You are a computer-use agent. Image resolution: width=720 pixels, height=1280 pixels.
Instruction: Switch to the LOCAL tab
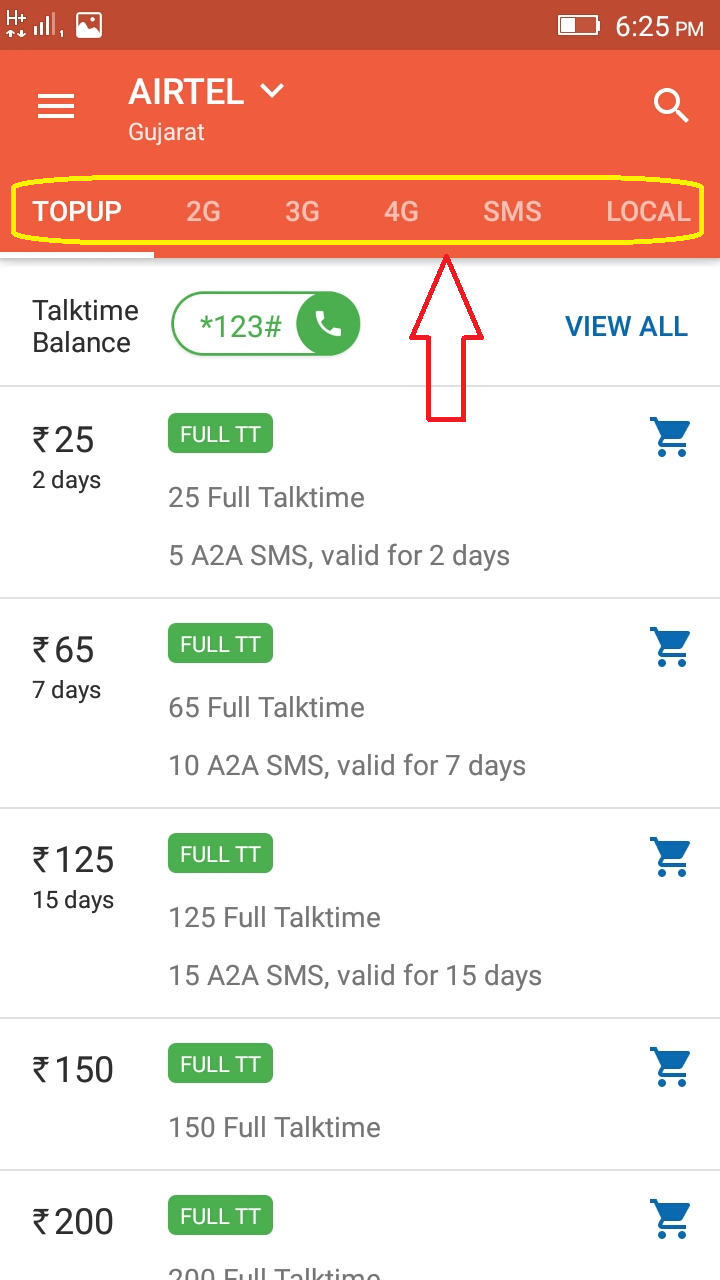[648, 211]
